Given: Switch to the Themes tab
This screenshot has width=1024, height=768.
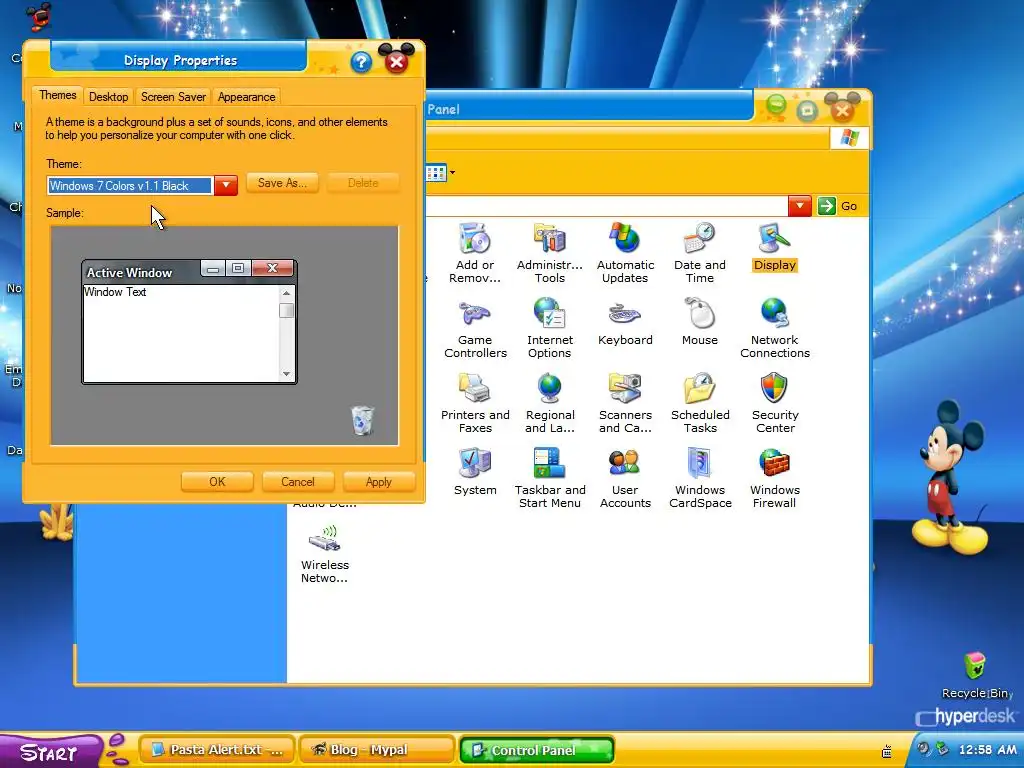Looking at the screenshot, I should [57, 95].
